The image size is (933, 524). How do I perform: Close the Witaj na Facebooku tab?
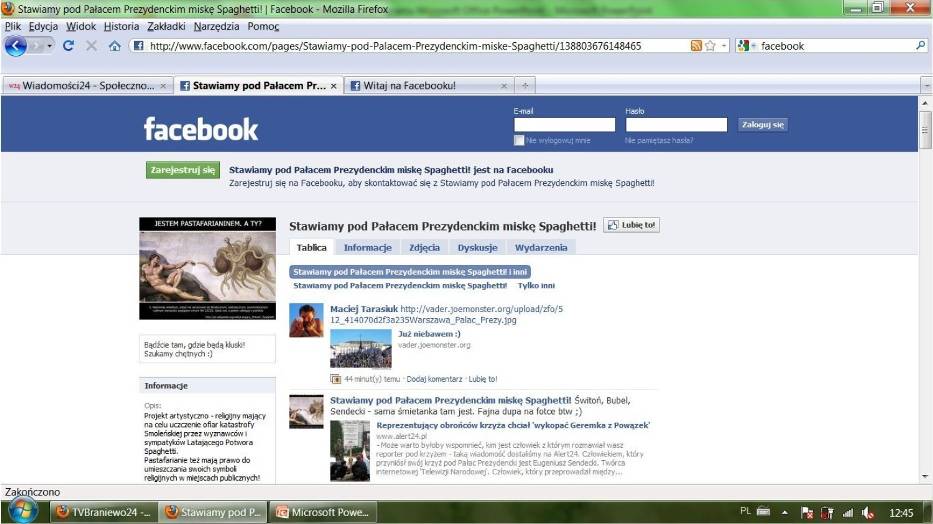click(504, 86)
